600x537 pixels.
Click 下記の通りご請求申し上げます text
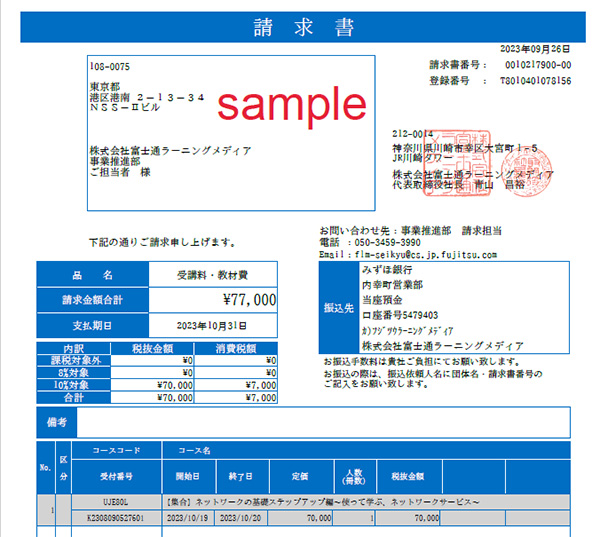point(163,242)
